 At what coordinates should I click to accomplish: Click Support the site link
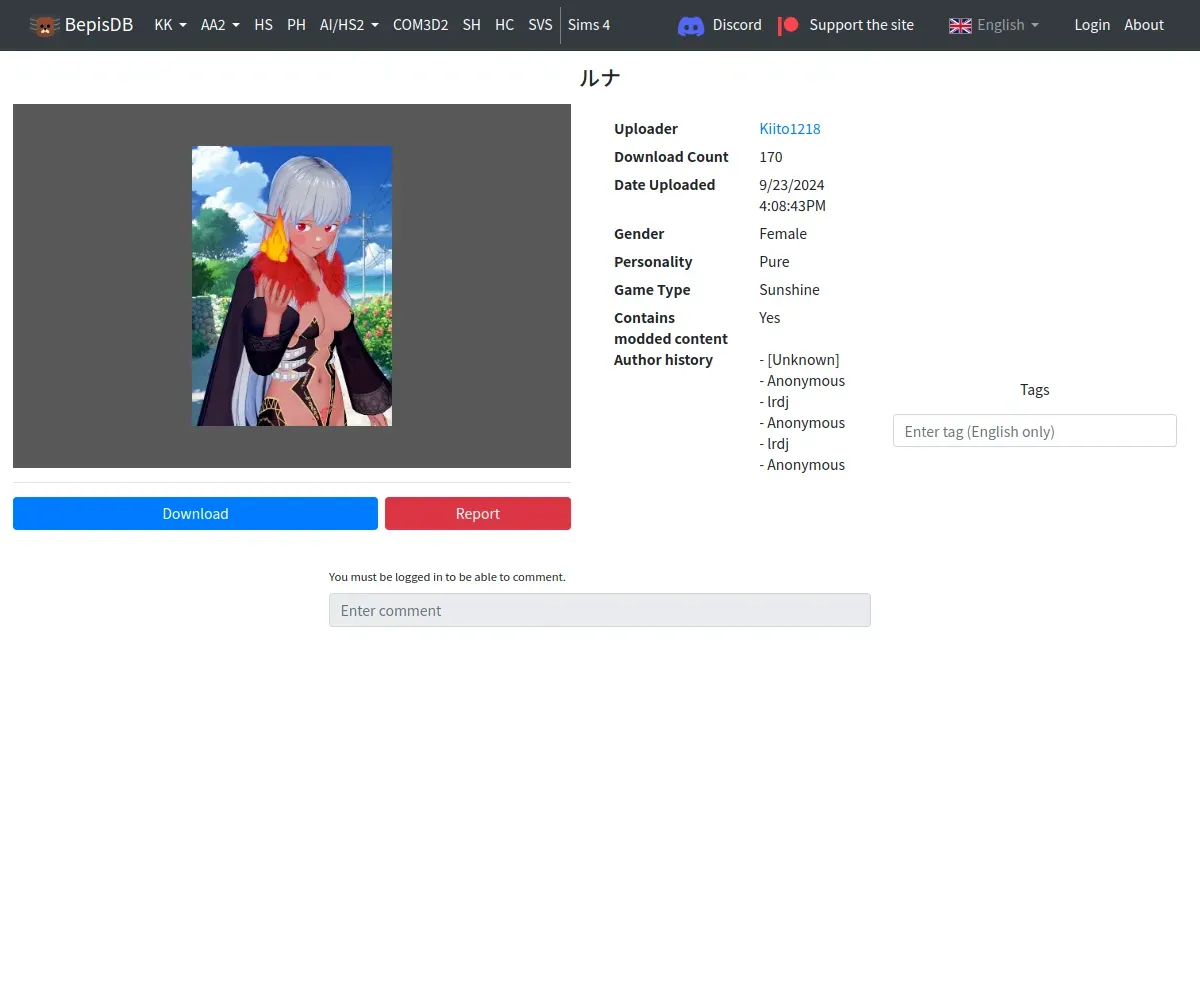pyautogui.click(x=861, y=25)
